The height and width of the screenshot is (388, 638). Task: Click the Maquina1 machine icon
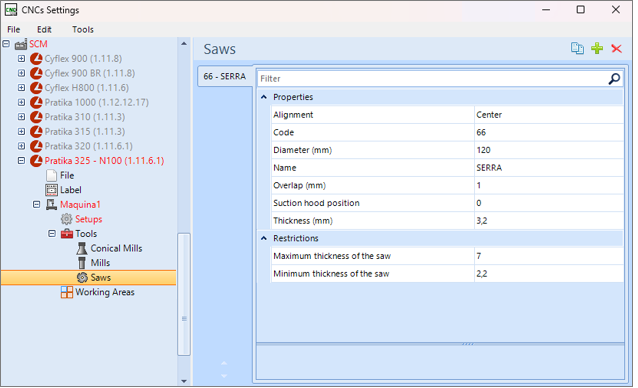(51, 205)
